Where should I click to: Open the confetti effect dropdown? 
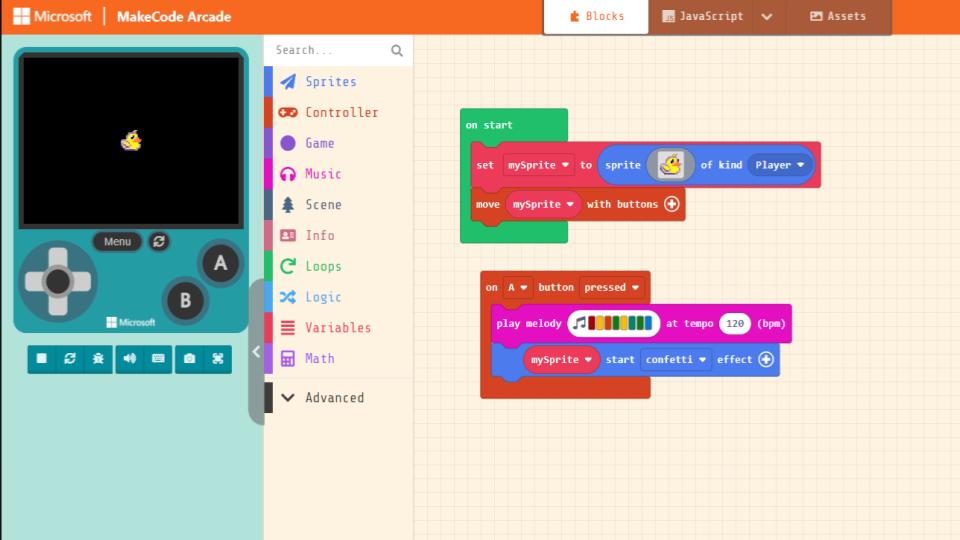[x=676, y=359]
